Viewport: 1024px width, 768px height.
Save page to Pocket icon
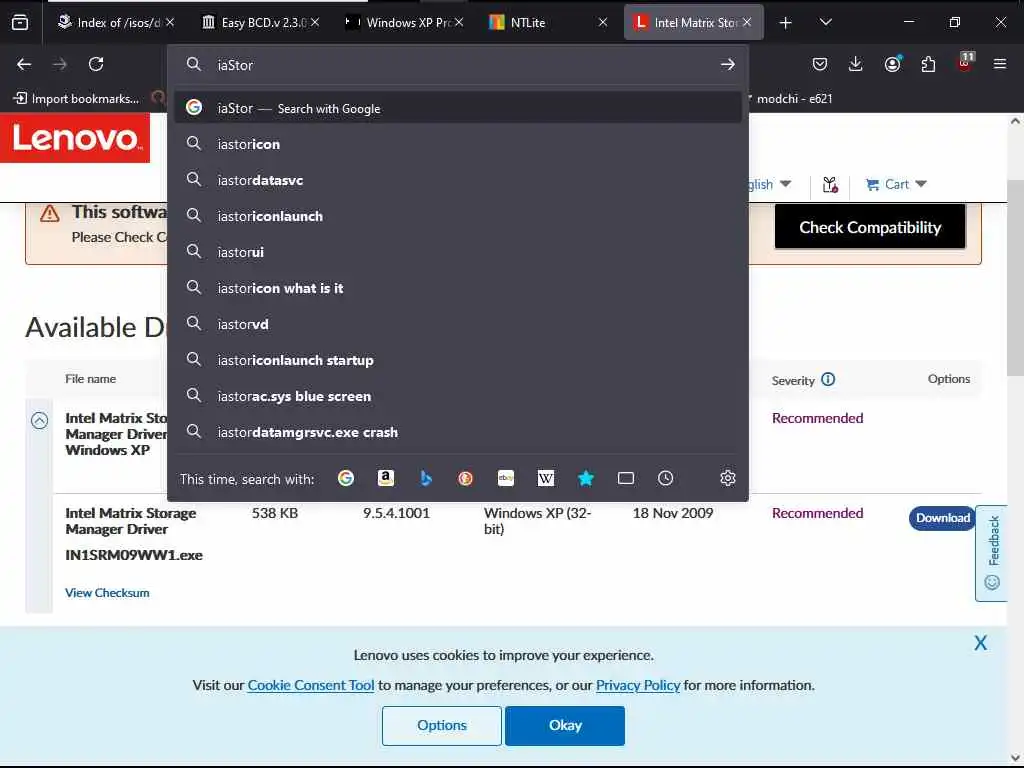820,64
